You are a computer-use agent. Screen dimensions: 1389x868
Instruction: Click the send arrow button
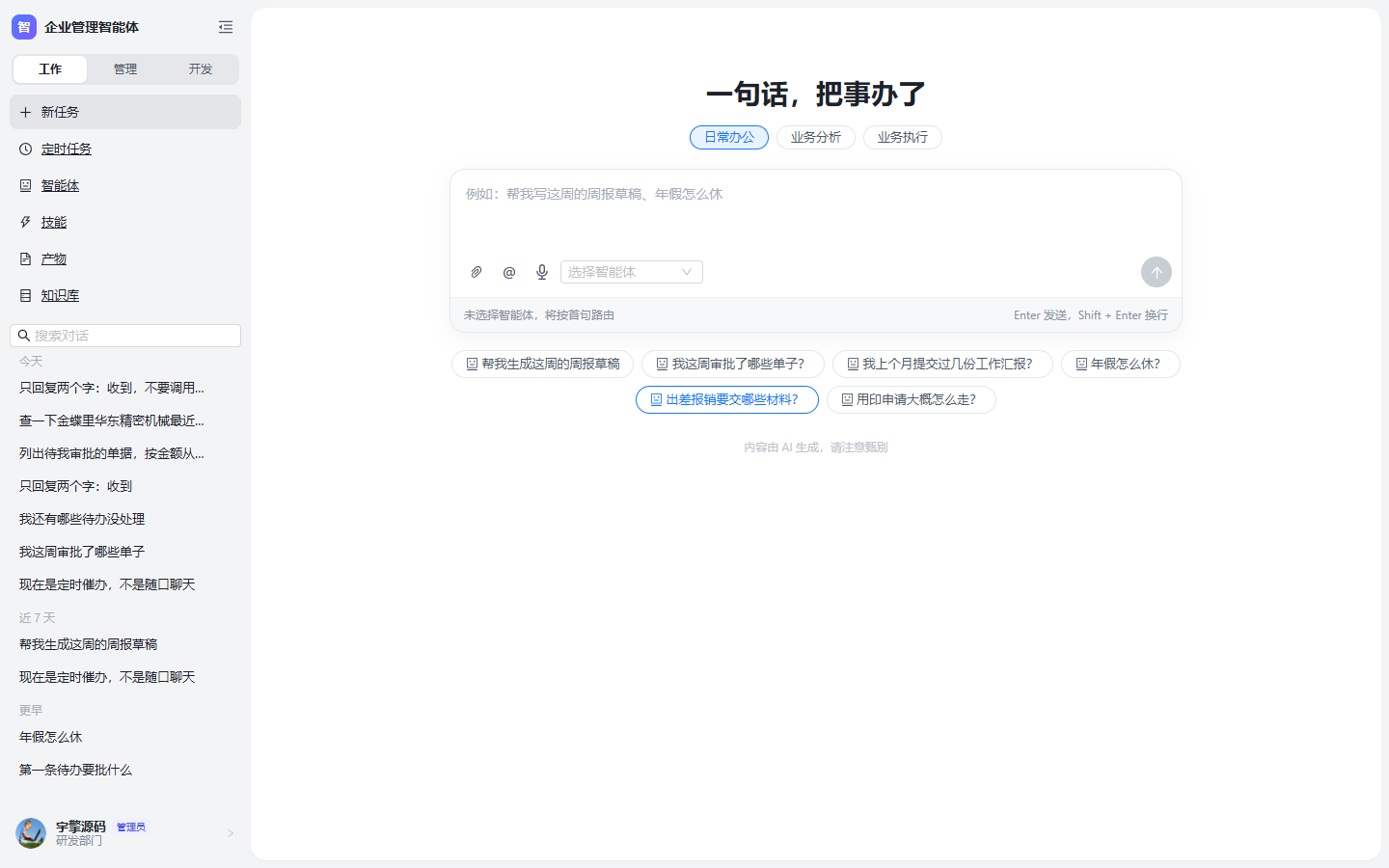tap(1157, 272)
